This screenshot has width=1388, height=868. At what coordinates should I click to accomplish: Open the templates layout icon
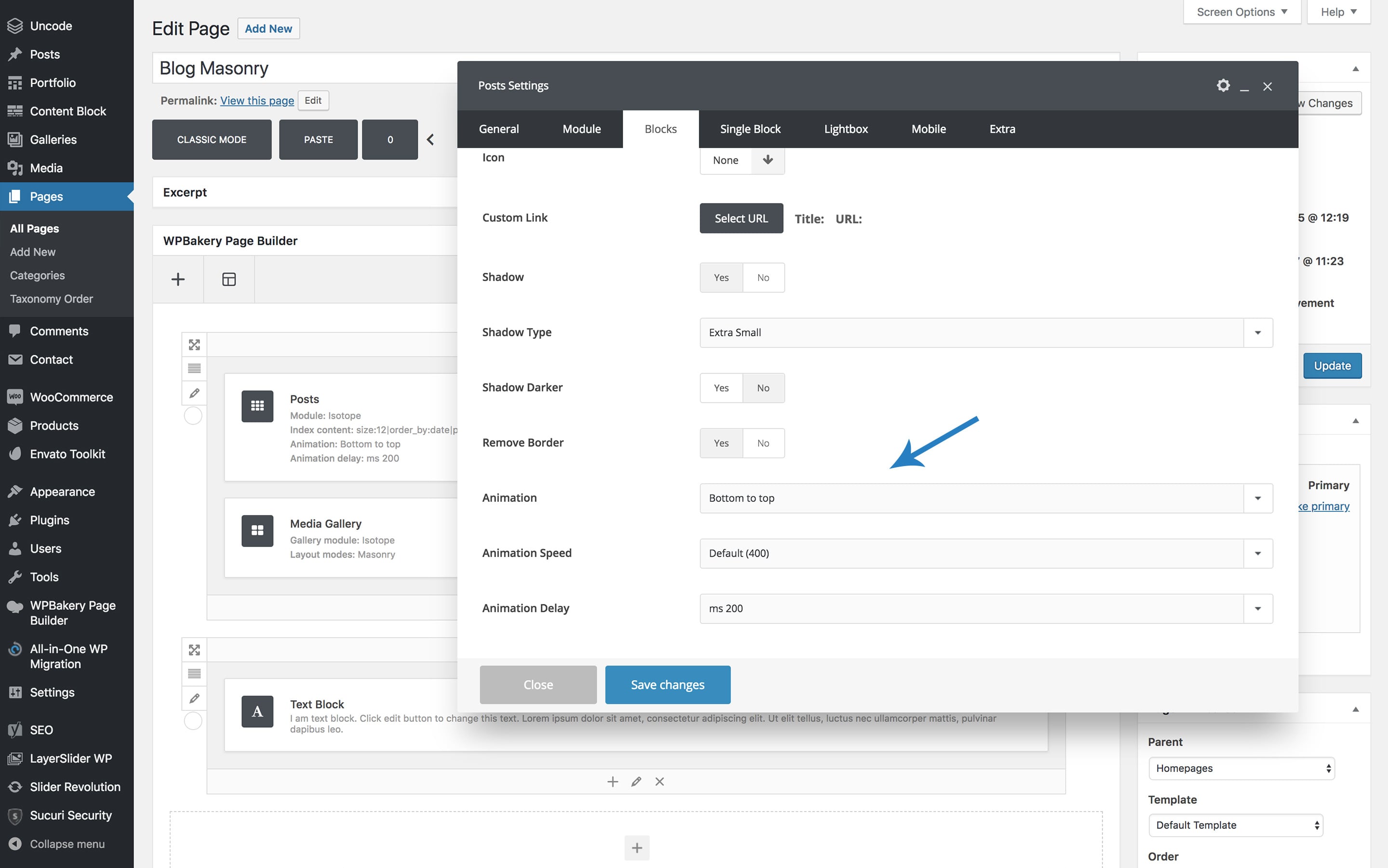click(228, 280)
